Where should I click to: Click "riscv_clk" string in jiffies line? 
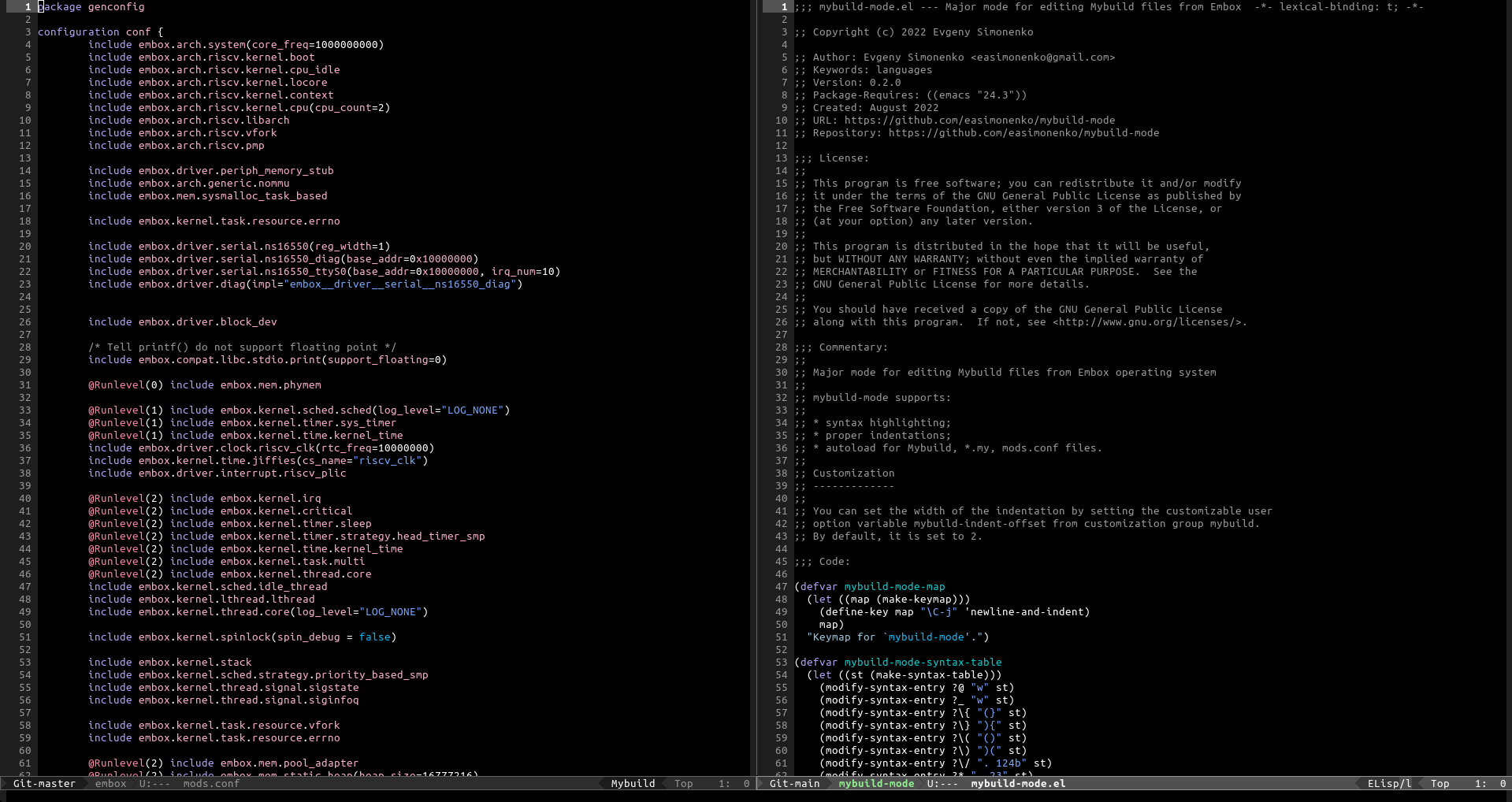pyautogui.click(x=388, y=461)
